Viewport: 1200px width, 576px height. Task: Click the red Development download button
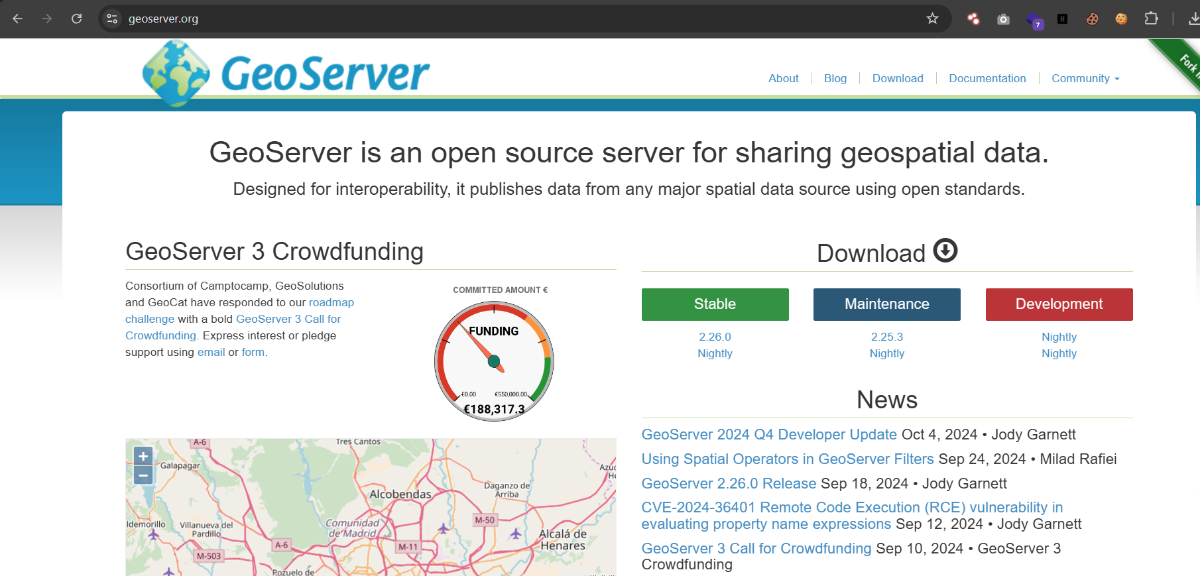[1059, 304]
